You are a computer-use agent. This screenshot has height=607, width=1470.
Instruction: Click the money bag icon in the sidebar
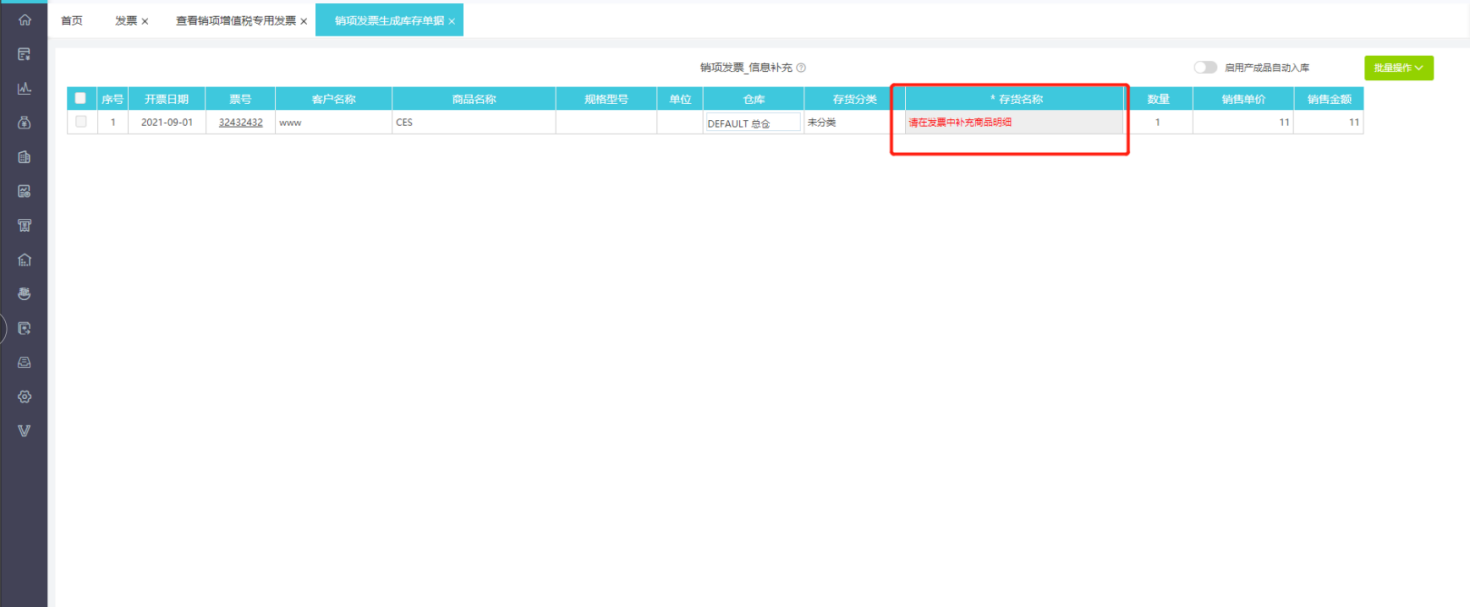click(x=24, y=123)
